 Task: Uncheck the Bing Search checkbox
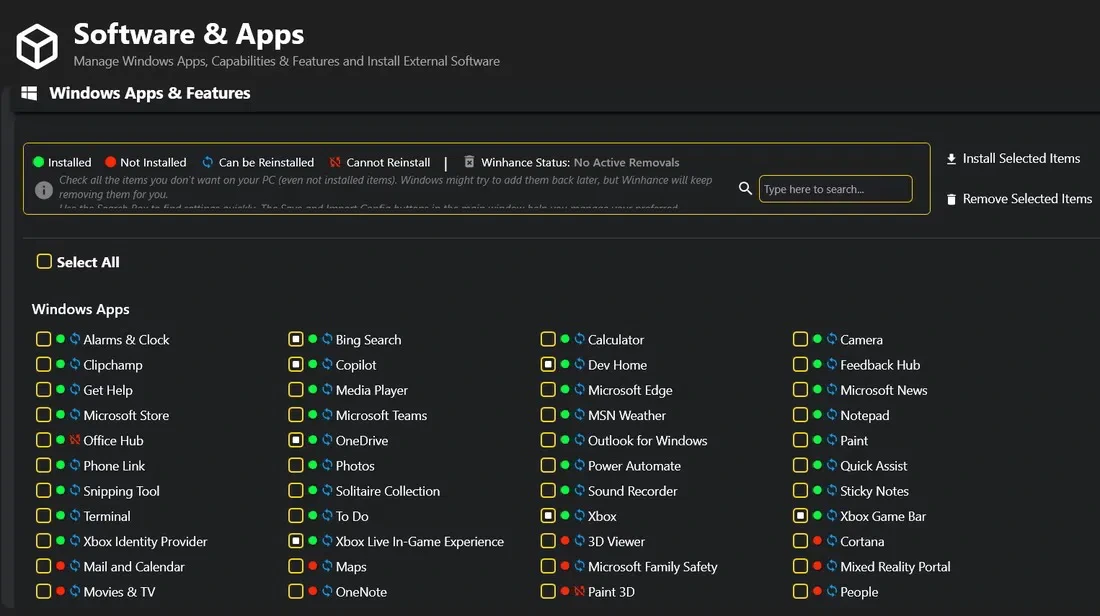(296, 340)
